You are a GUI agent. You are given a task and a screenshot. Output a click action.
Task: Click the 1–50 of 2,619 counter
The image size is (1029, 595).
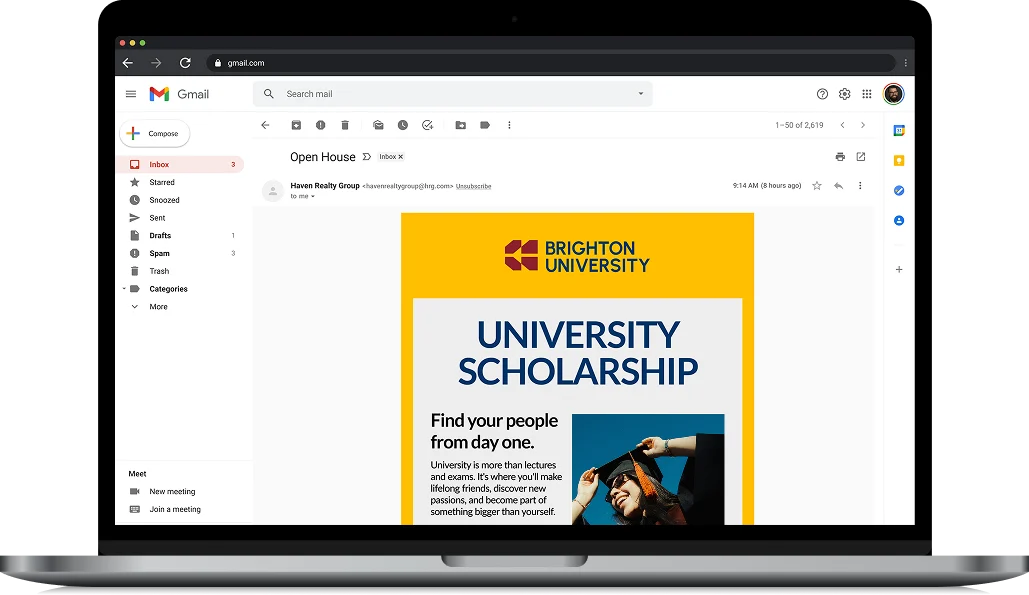[x=799, y=125]
